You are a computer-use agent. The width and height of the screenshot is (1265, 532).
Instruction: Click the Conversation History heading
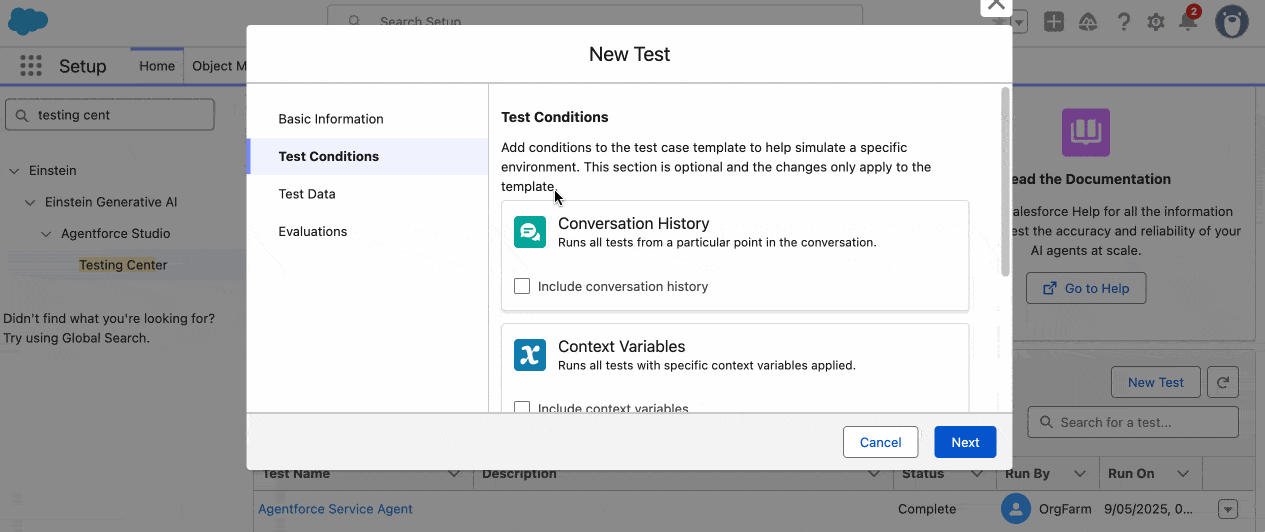click(x=634, y=224)
